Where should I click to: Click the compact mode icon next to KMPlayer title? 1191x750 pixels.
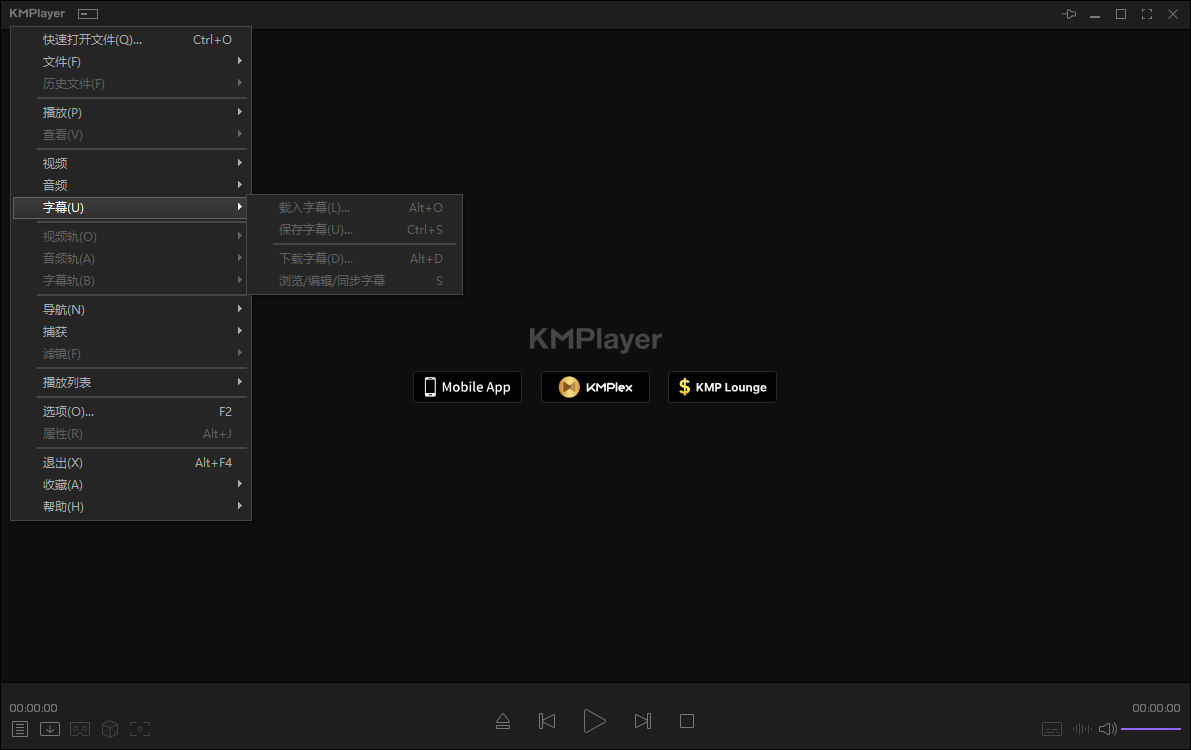click(x=88, y=14)
